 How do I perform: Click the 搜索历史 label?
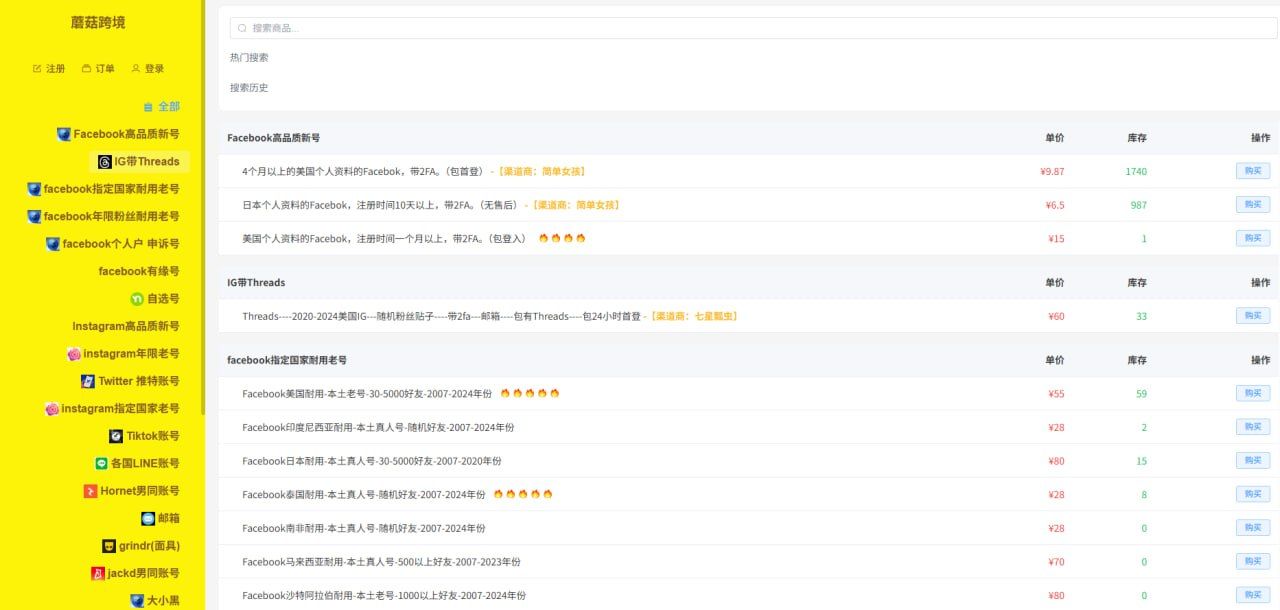[249, 88]
